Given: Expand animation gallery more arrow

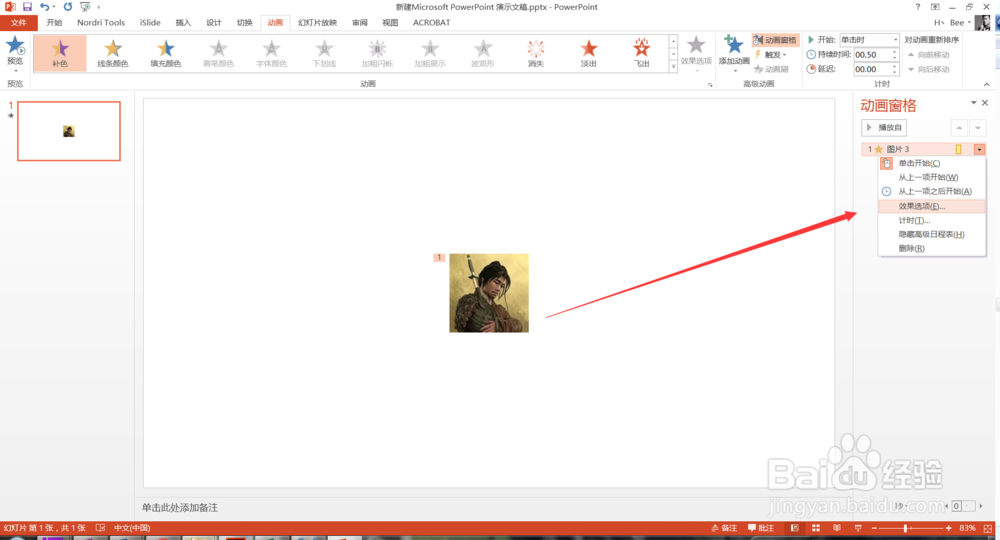Looking at the screenshot, I should pyautogui.click(x=673, y=66).
